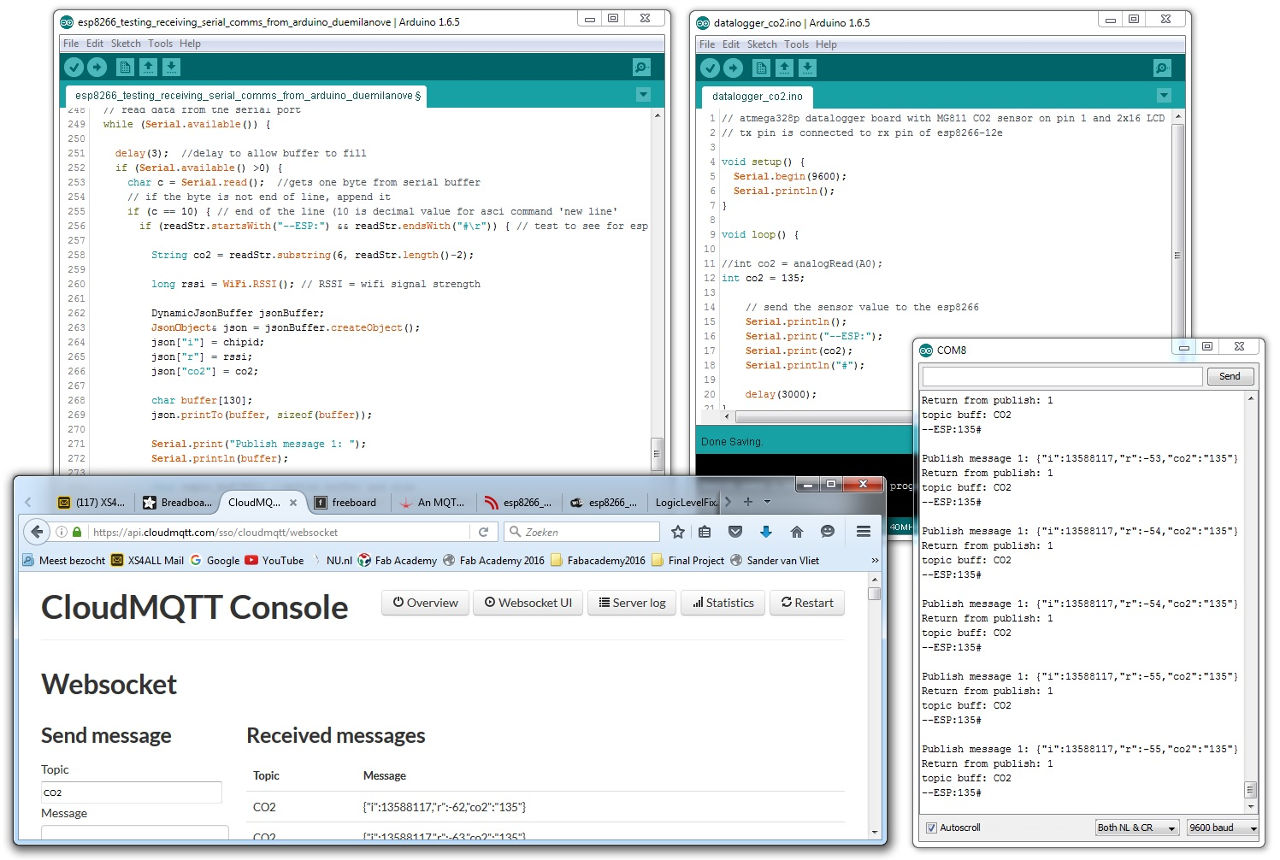Bookmark this page with the star icon
The height and width of the screenshot is (860, 1280).
[678, 532]
